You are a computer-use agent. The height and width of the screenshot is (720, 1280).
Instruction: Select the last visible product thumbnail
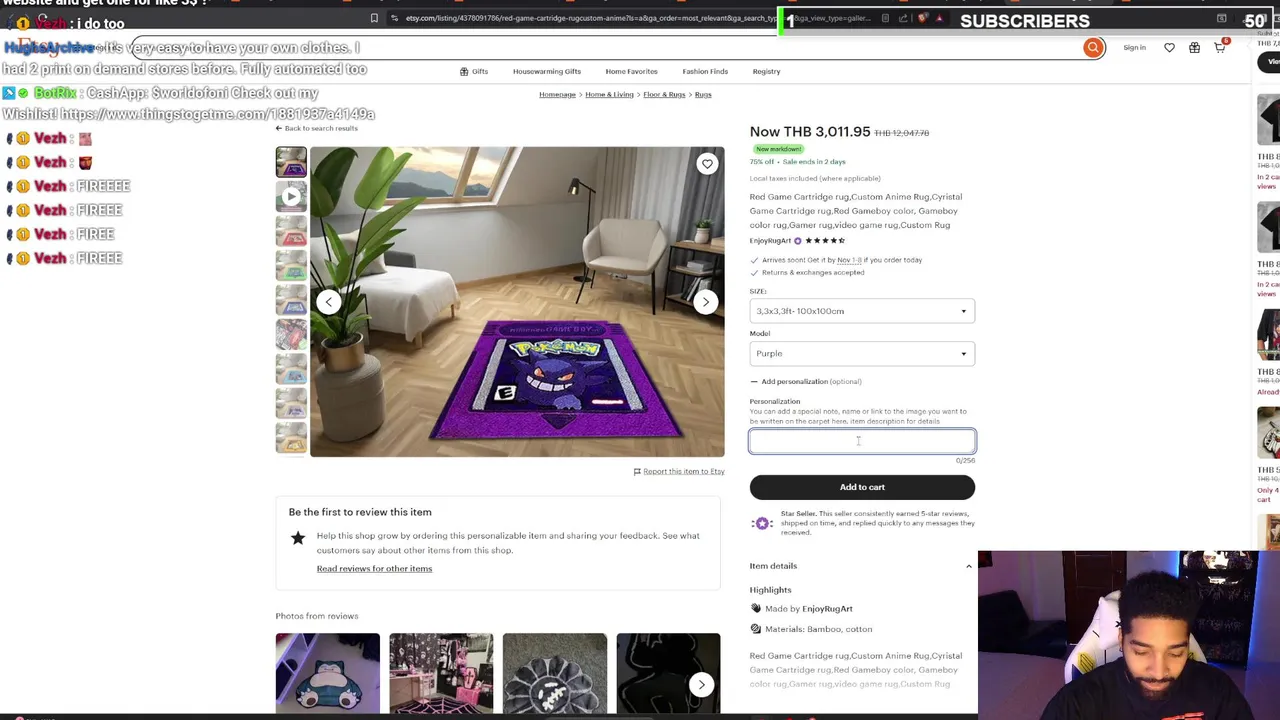coord(291,438)
